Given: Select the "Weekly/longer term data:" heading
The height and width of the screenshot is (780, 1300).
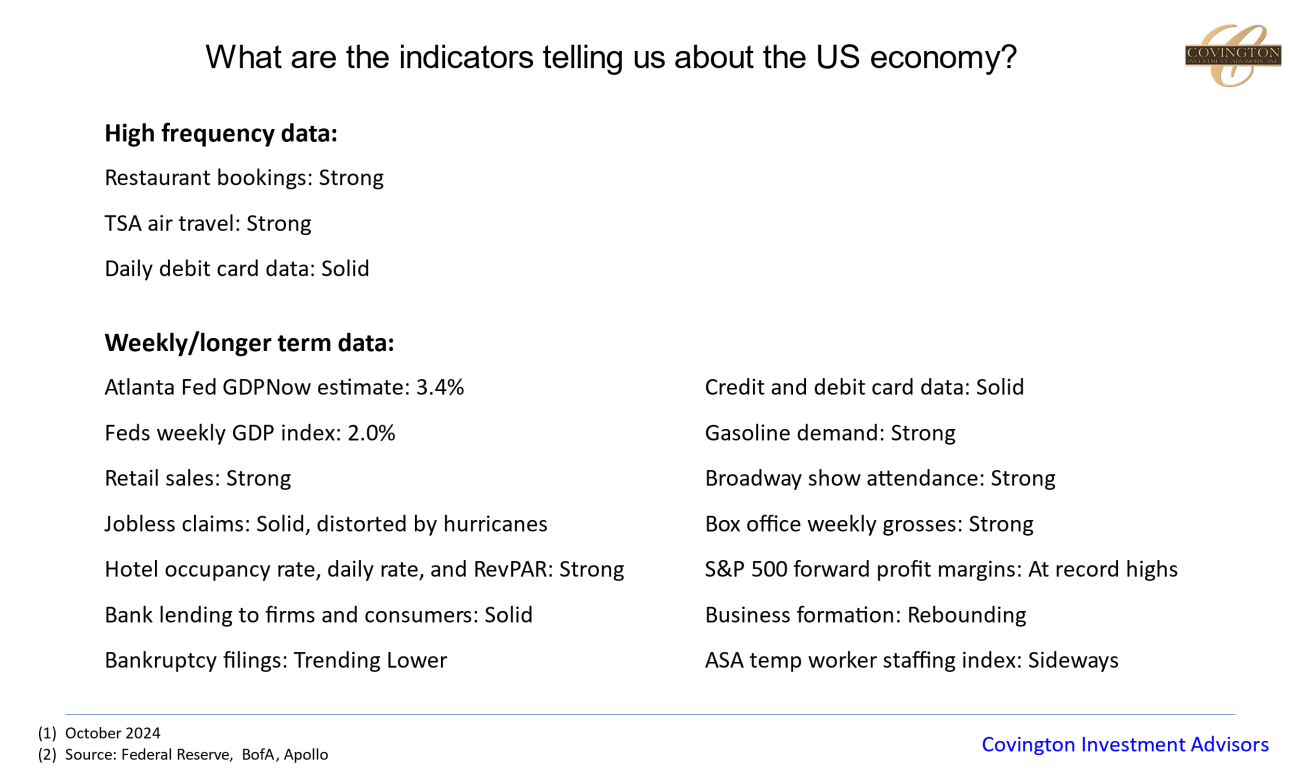Looking at the screenshot, I should 249,343.
